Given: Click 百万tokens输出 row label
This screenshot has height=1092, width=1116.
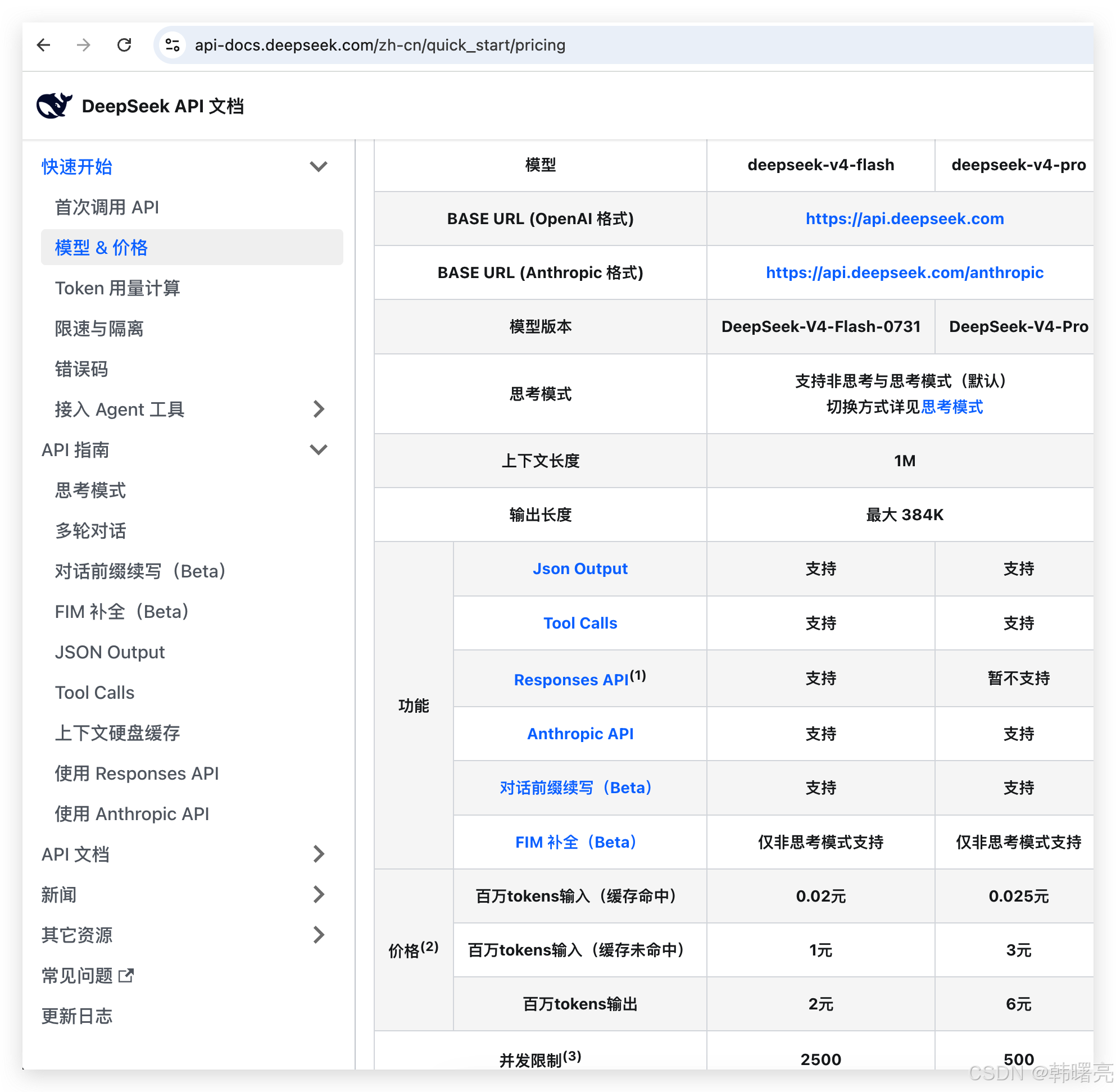Looking at the screenshot, I should [580, 1004].
